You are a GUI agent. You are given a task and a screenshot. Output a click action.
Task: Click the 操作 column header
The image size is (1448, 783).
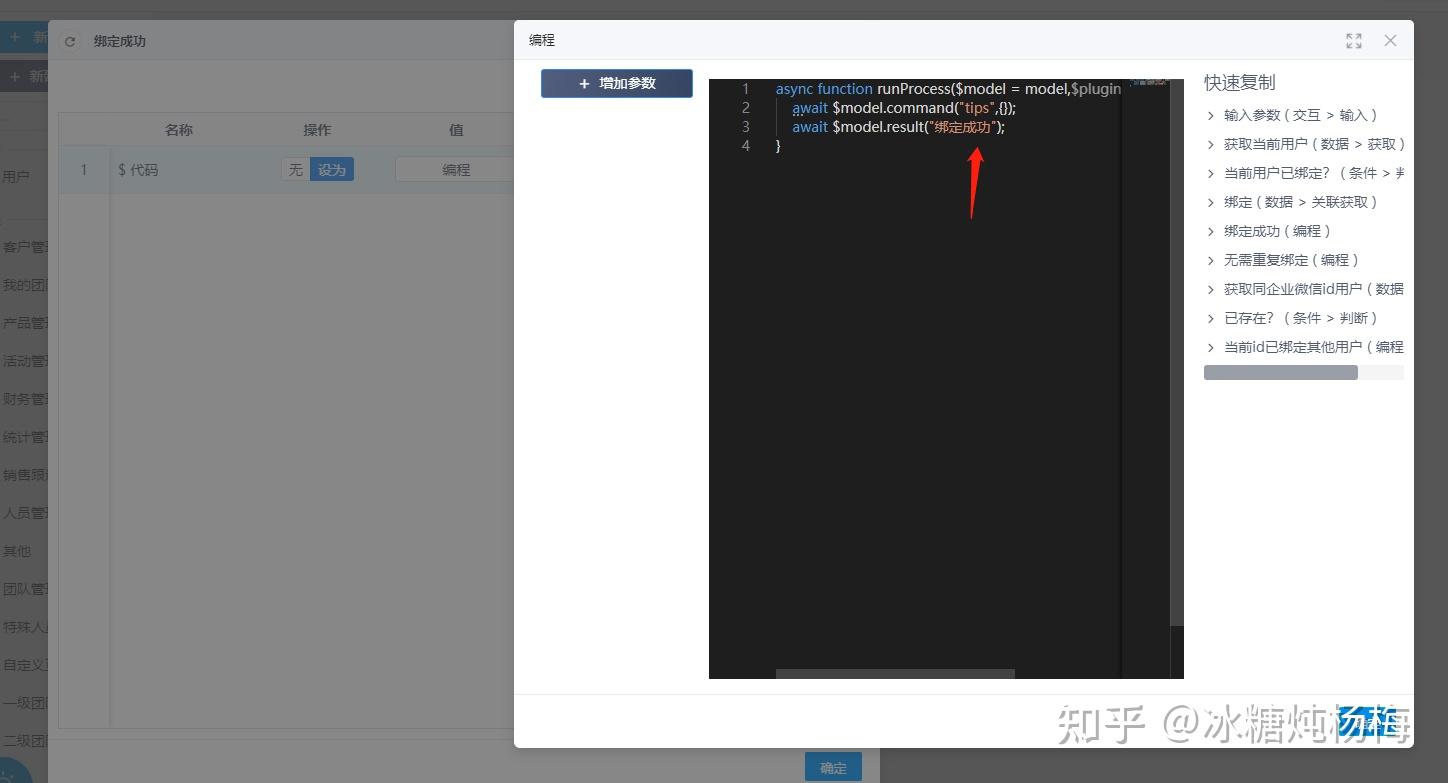tap(317, 130)
